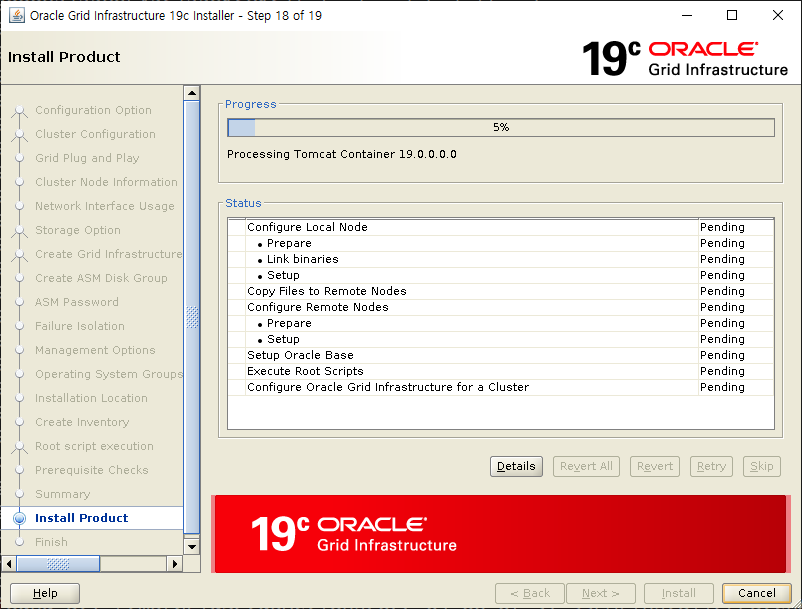Click sidebar horizontal scroll left arrow

[9, 564]
